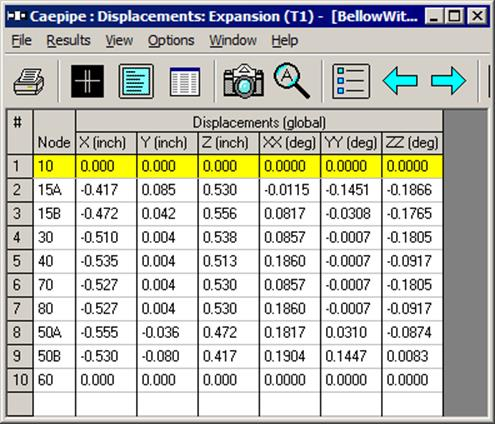495x424 pixels.
Task: Click the camera snapshot icon
Action: coord(244,81)
